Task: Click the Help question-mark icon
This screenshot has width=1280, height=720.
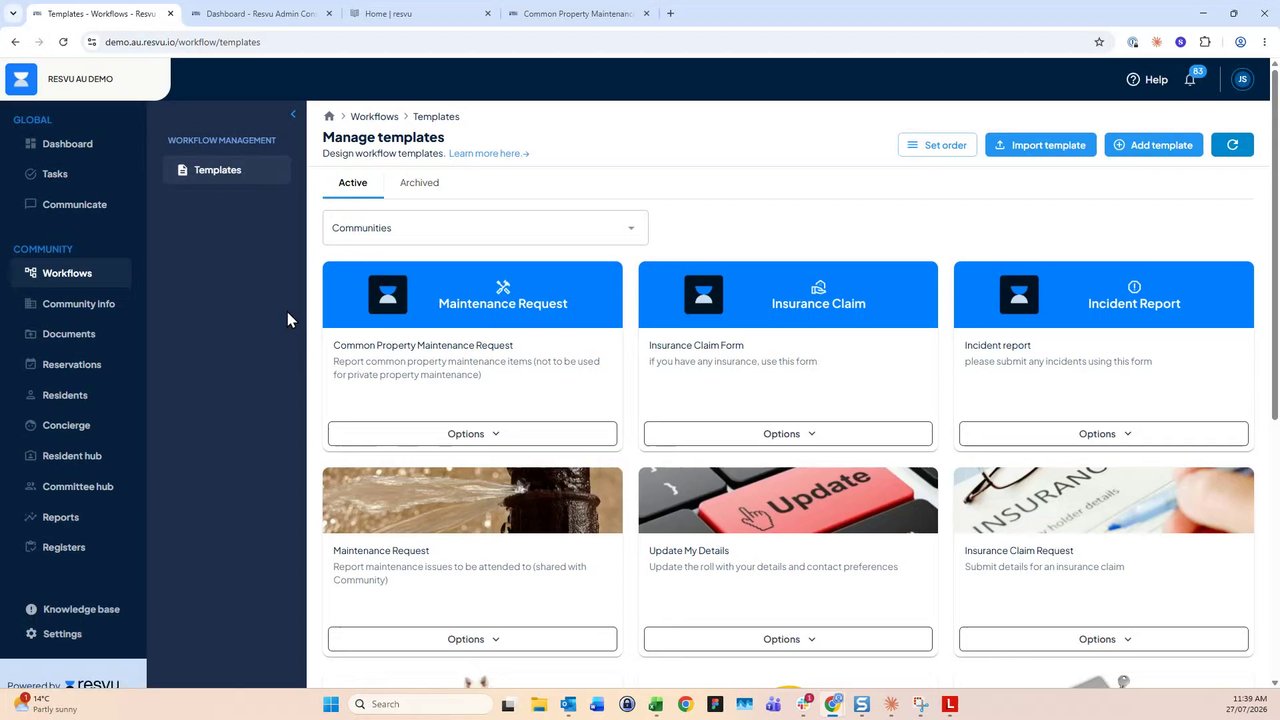Action: [x=1133, y=79]
